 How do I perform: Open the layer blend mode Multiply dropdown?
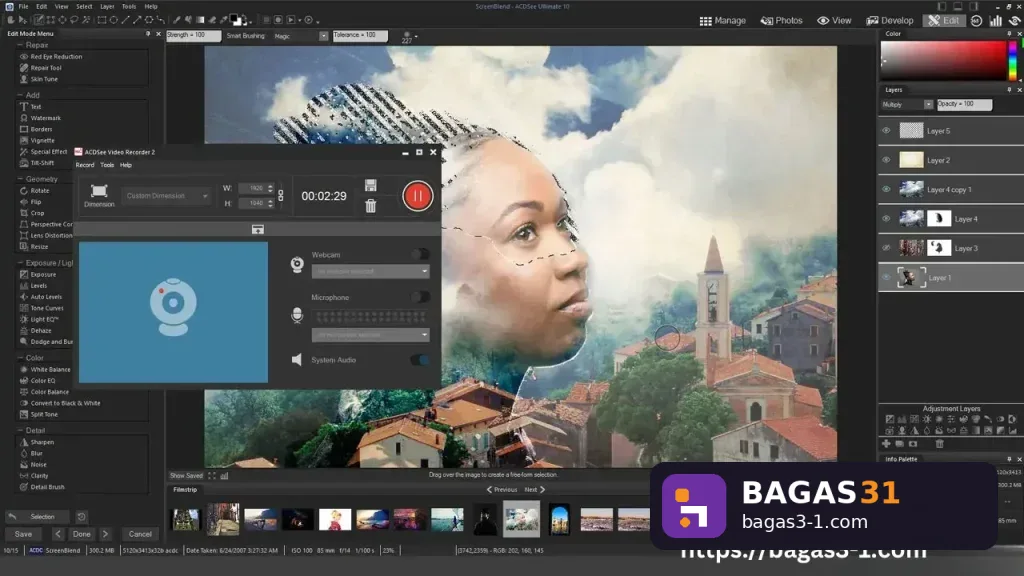pyautogui.click(x=907, y=104)
